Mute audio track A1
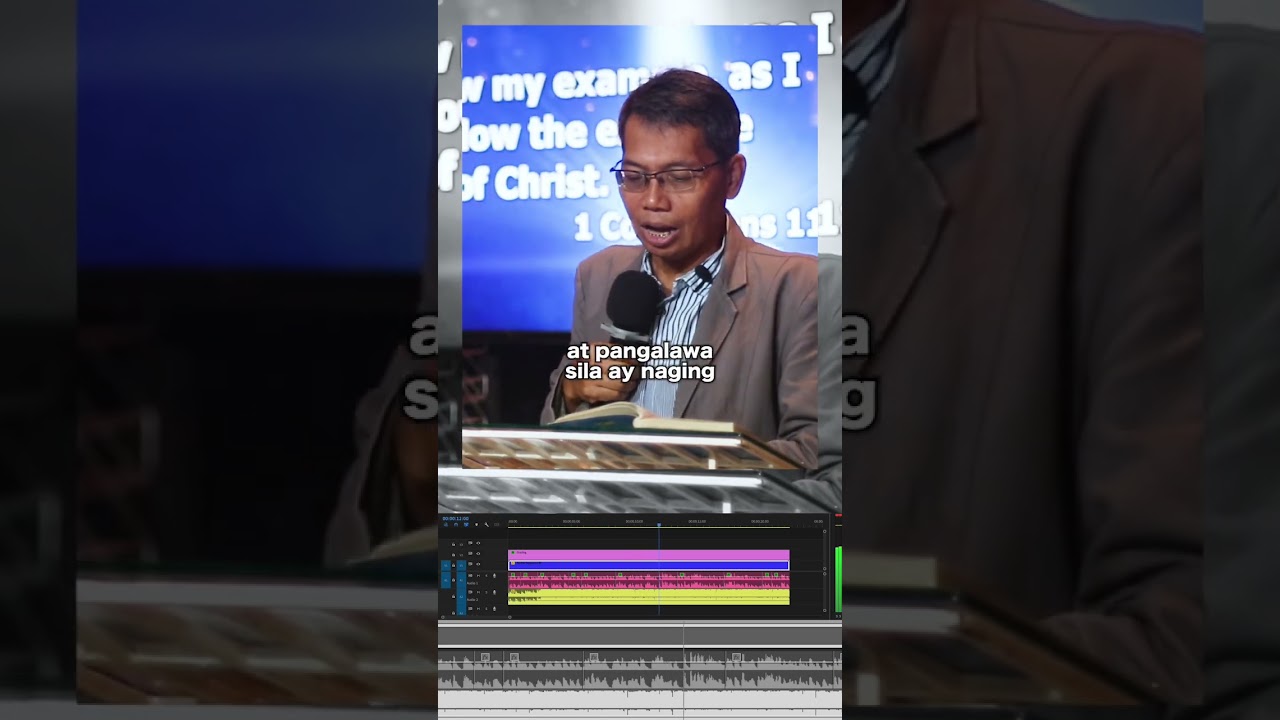1280x720 pixels. point(479,576)
